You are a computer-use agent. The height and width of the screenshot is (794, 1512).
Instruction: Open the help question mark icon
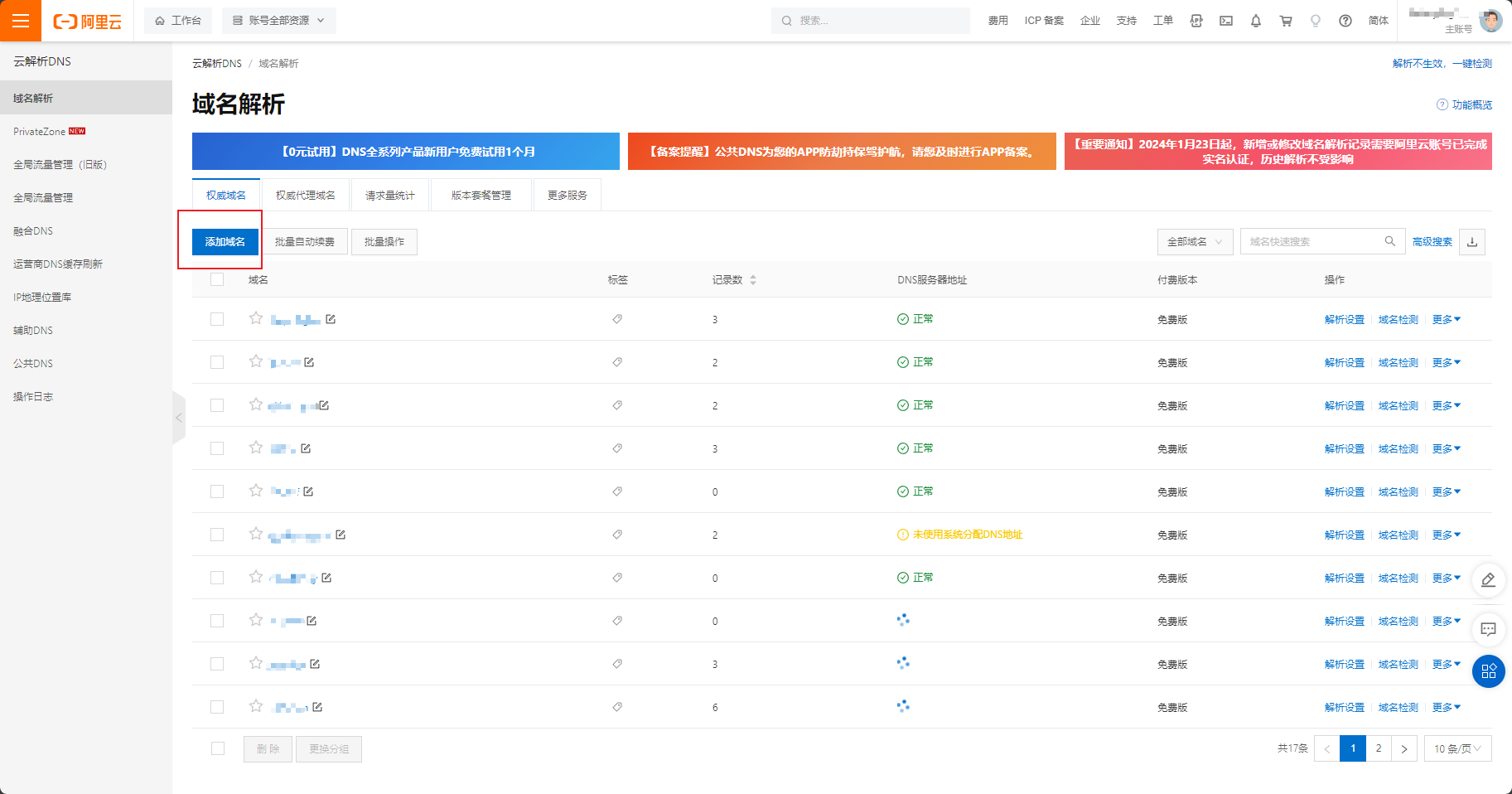[1345, 21]
